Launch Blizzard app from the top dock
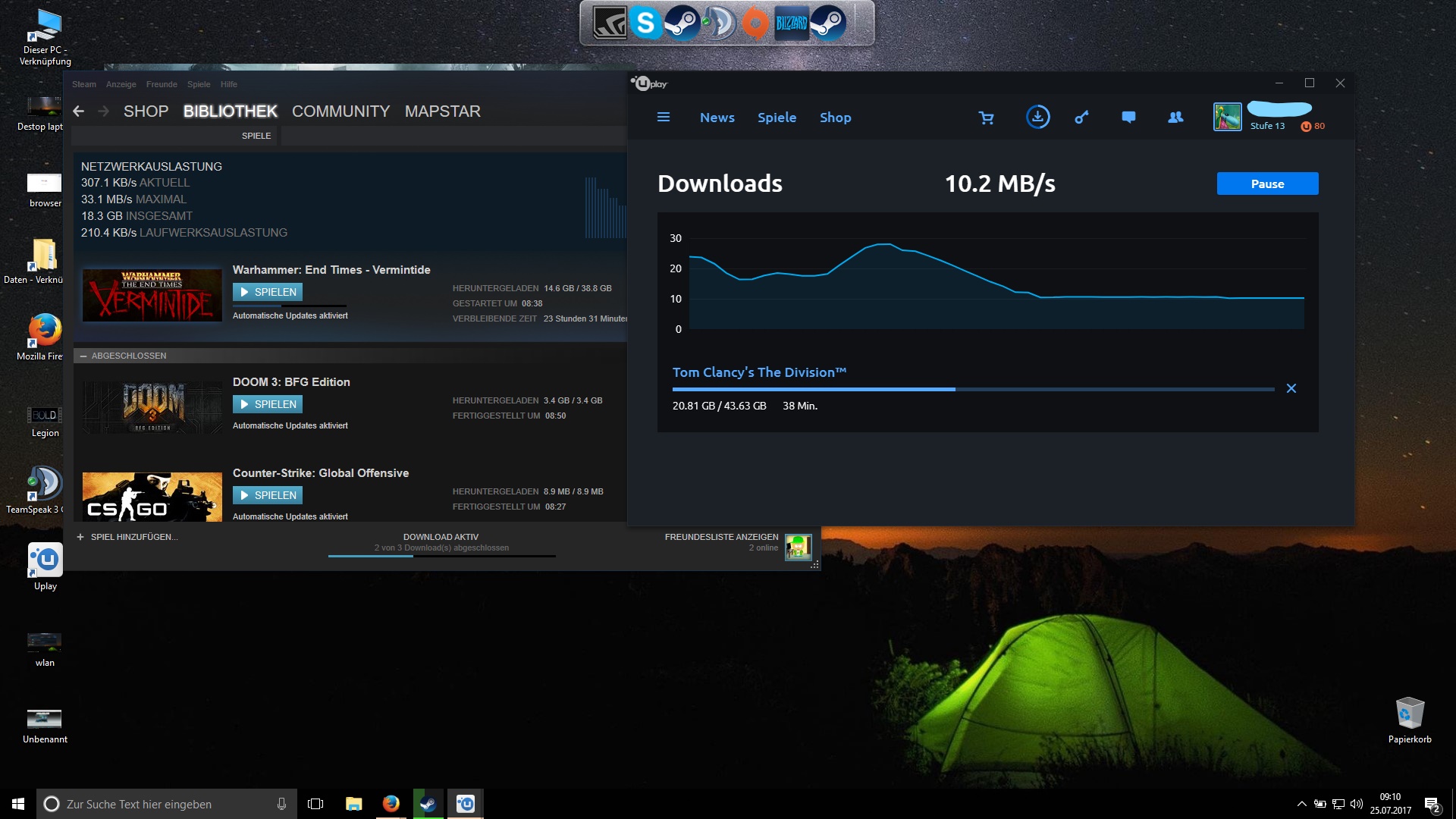 [791, 24]
